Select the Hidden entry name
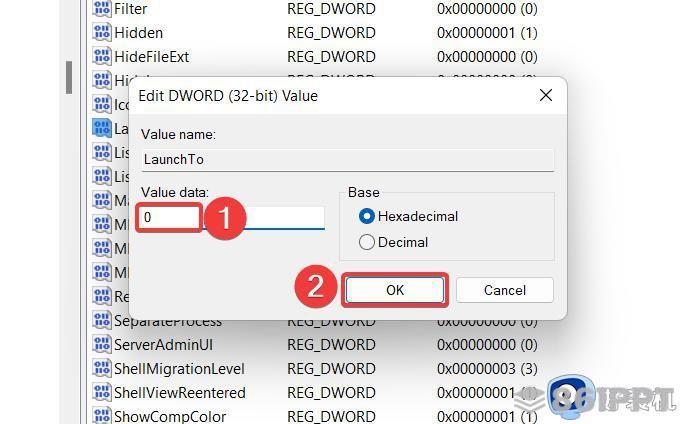 tap(138, 33)
